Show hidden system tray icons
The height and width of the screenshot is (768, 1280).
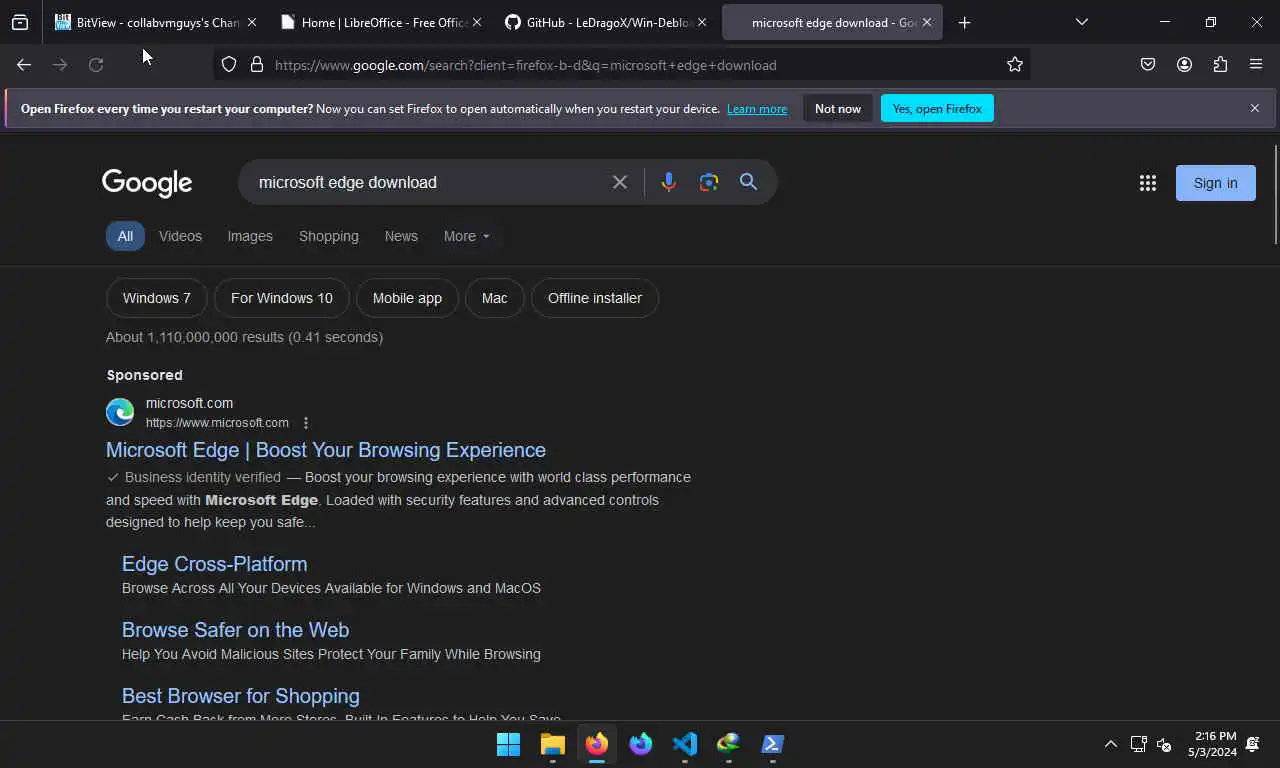[x=1110, y=744]
